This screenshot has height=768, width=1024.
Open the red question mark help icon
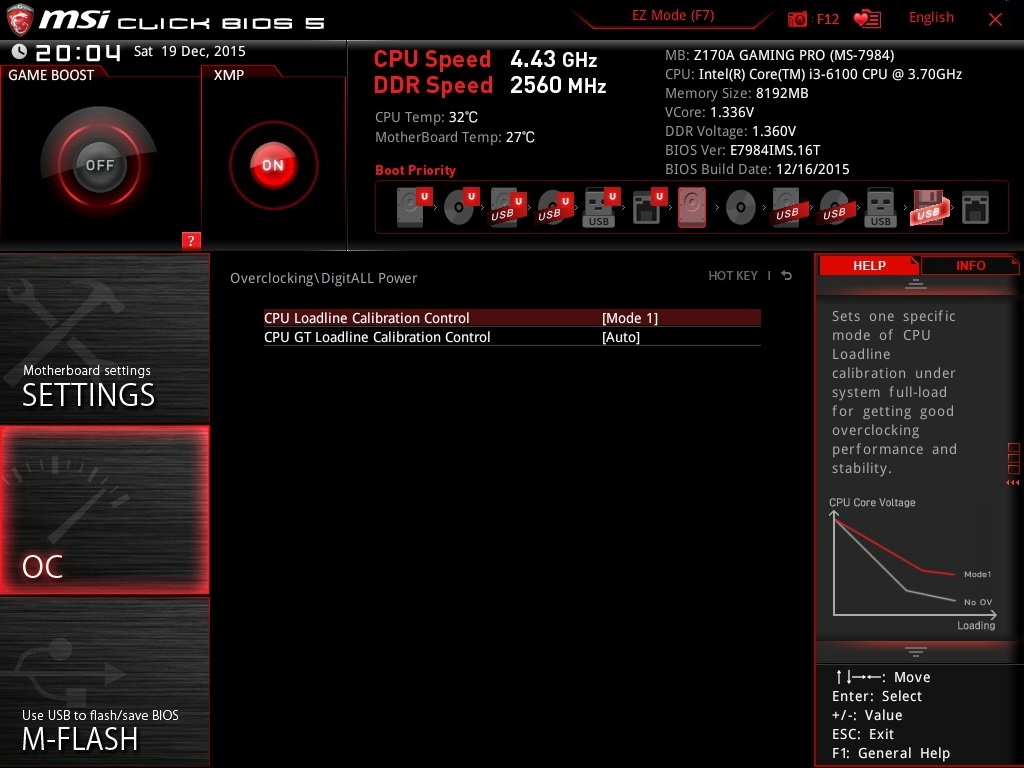191,240
